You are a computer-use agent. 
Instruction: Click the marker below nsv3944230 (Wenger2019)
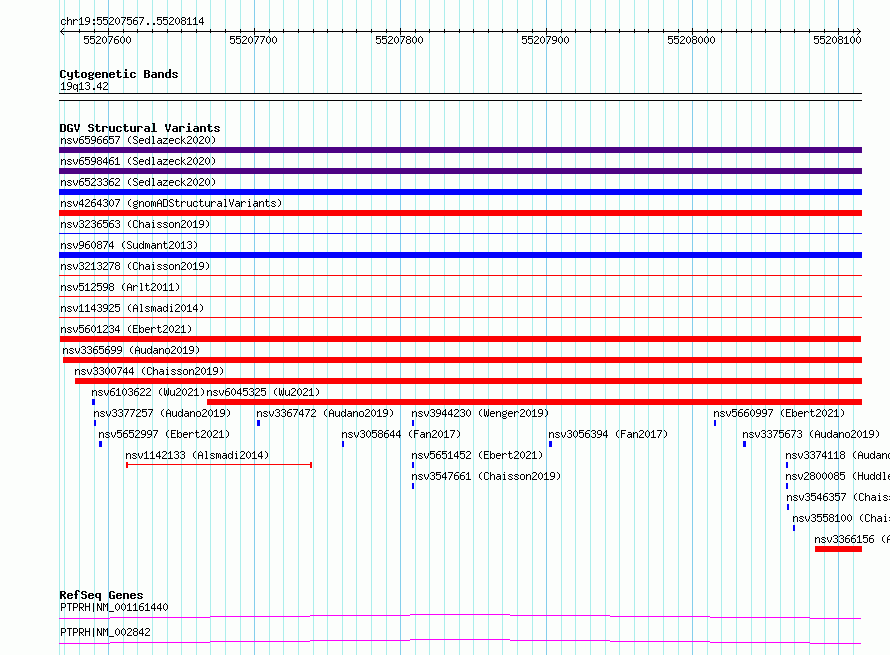[x=413, y=423]
